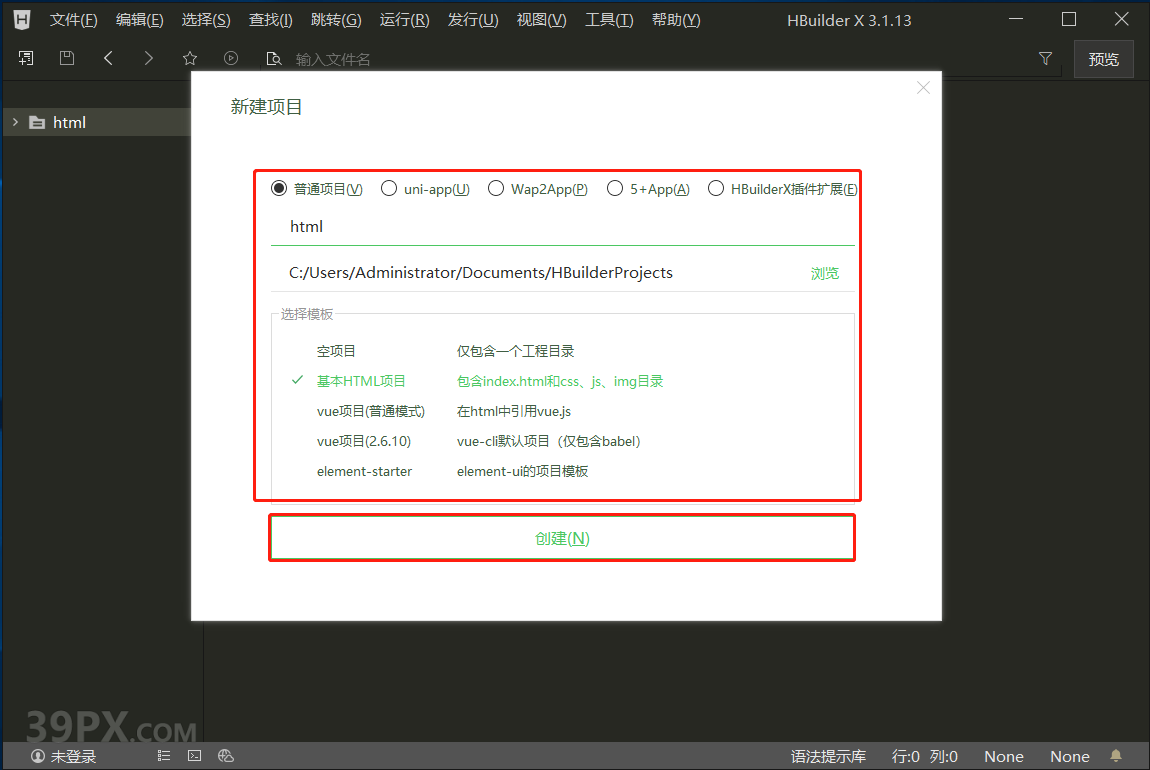Click the web browser cloud icon
This screenshot has width=1150, height=770.
(x=226, y=755)
